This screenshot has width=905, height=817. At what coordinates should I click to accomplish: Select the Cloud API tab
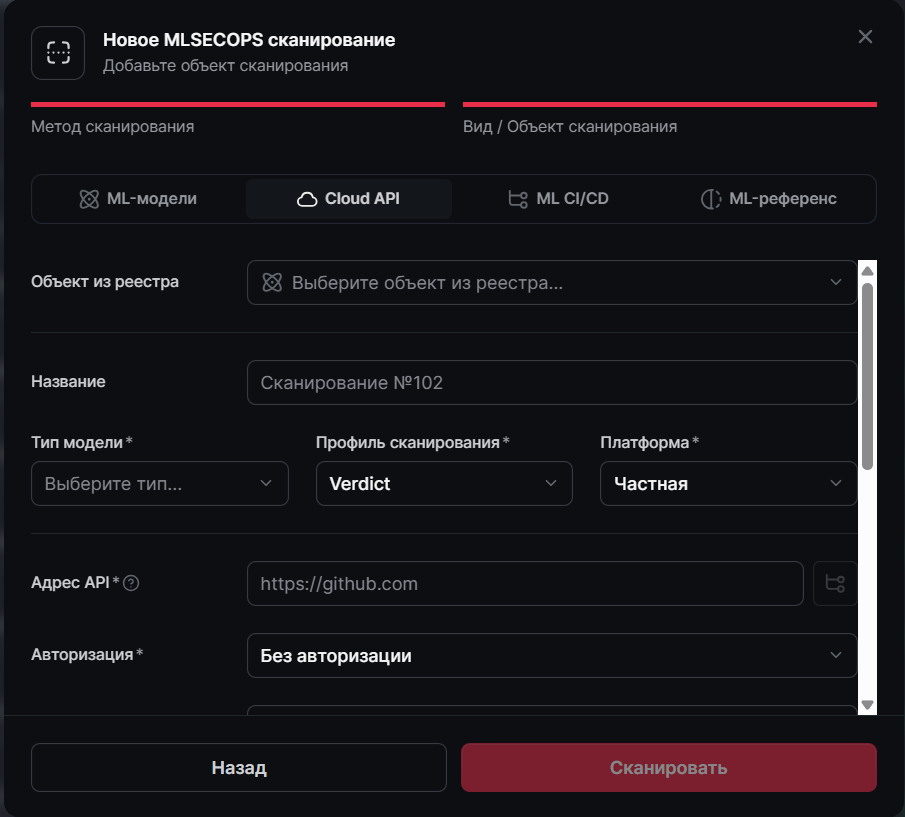pyautogui.click(x=349, y=199)
